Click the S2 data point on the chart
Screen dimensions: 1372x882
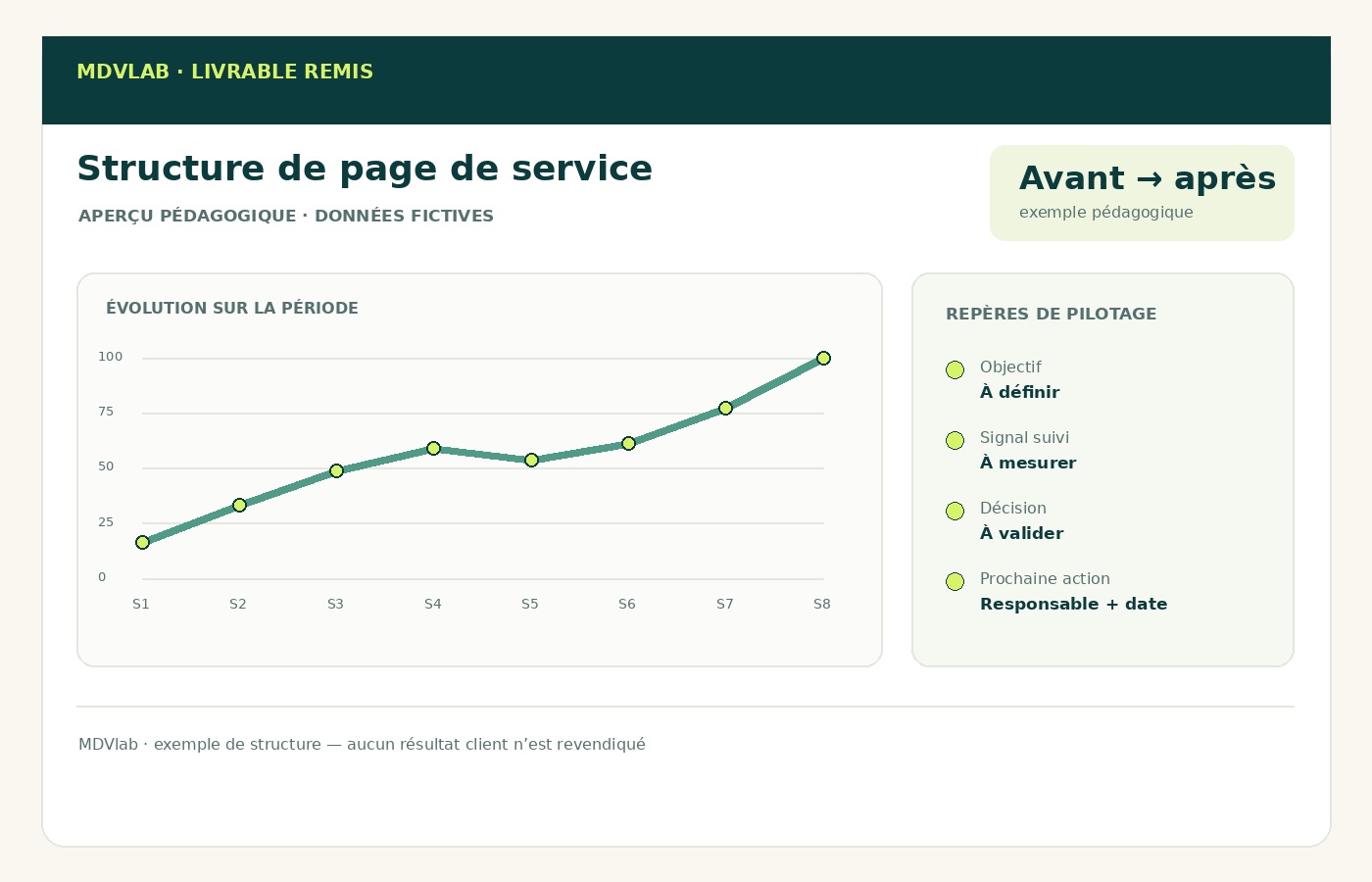click(239, 505)
